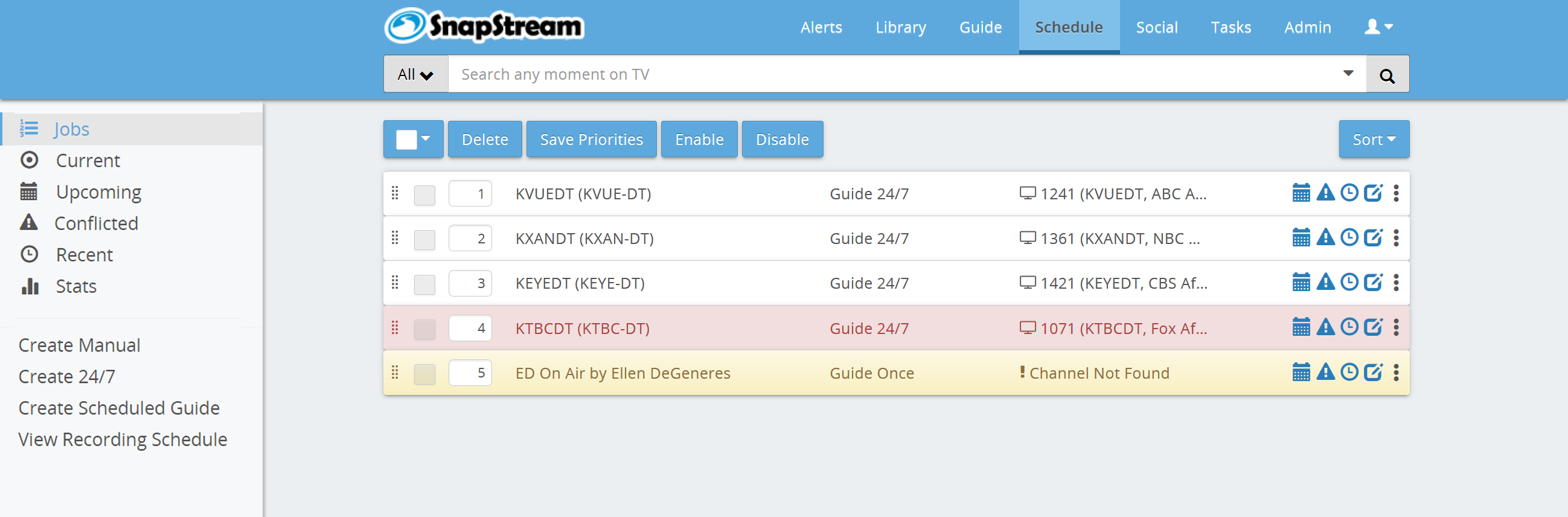Edit the KEYEDT job

1373,283
